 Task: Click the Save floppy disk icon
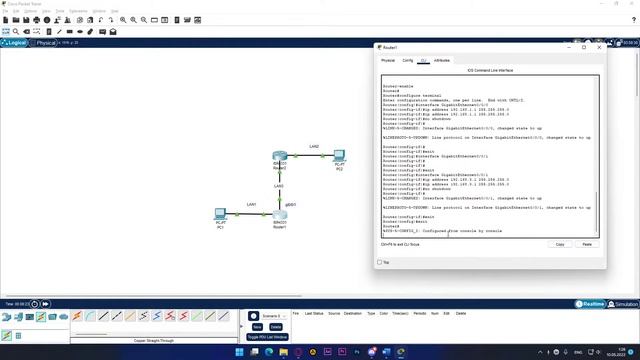[x=26, y=20]
